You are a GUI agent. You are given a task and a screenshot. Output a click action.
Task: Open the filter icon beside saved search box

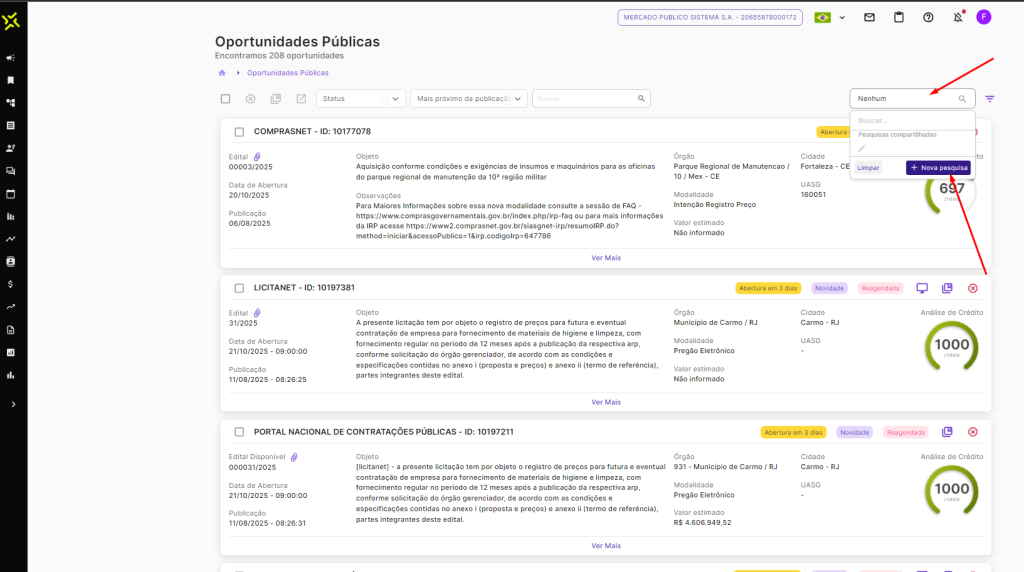pyautogui.click(x=990, y=99)
